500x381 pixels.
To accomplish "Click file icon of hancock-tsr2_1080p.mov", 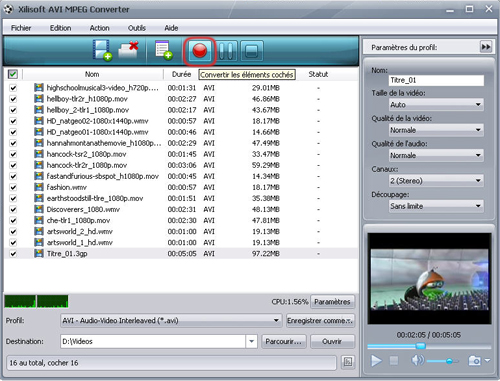I will pyautogui.click(x=39, y=154).
